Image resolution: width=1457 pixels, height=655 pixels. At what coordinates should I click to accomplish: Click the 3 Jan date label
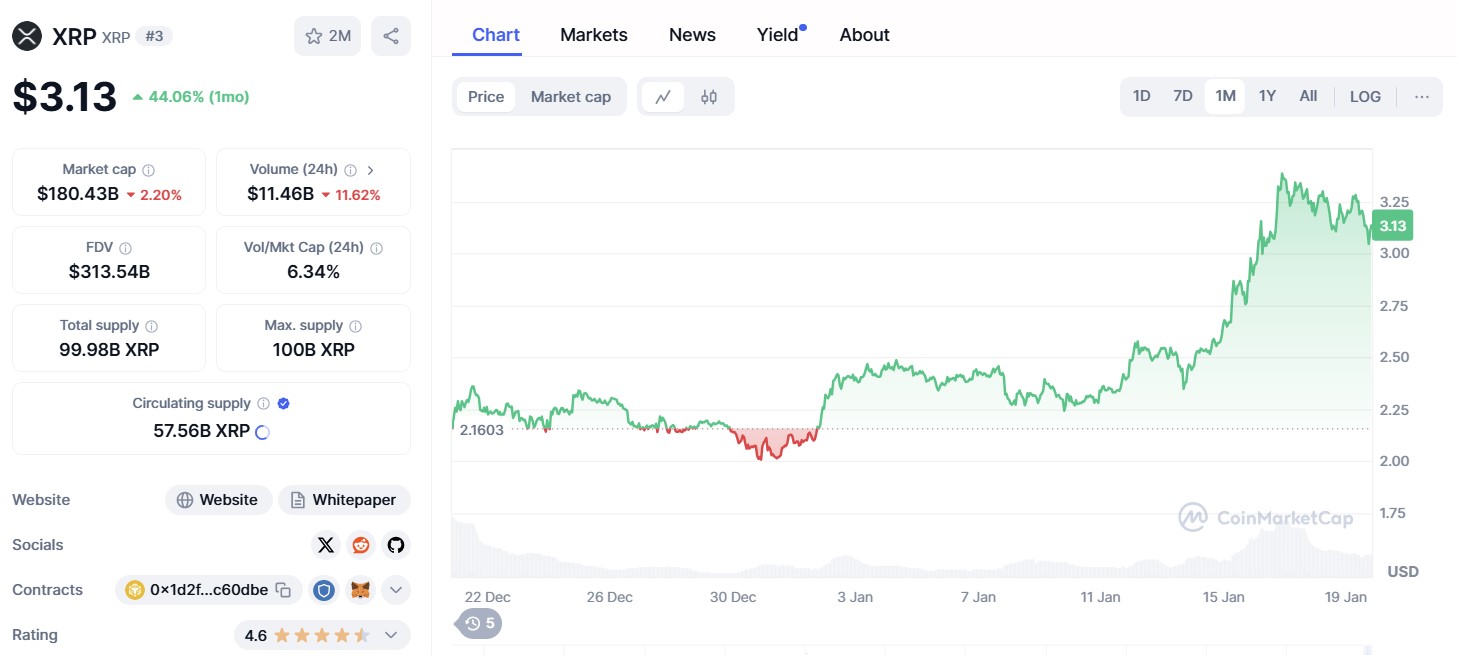click(855, 597)
